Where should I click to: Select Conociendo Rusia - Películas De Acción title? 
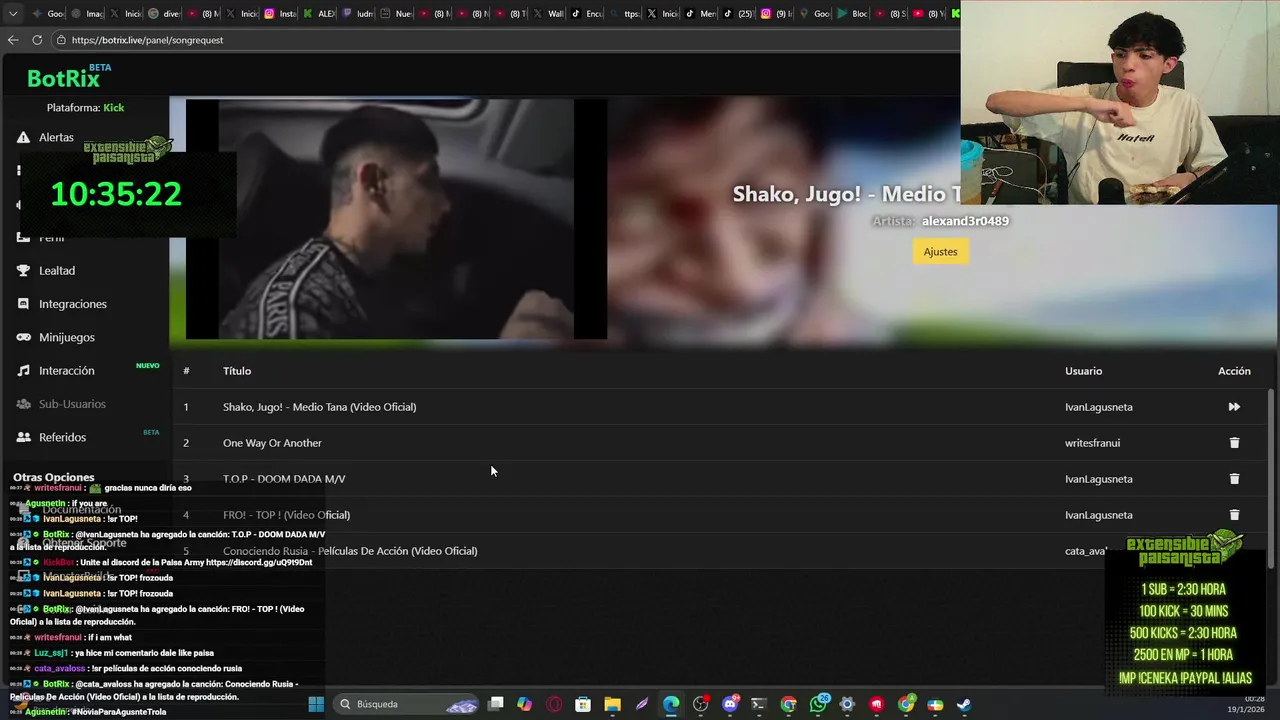(350, 551)
